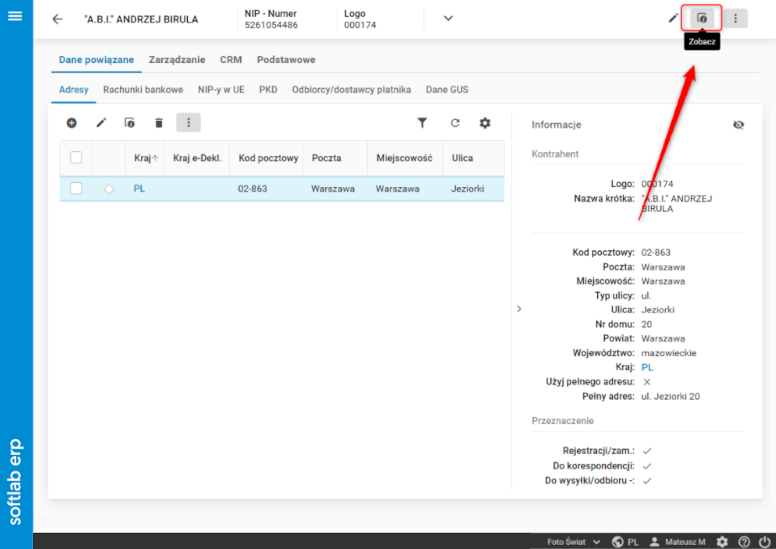
Task: Open PL country link in table row
Action: pyautogui.click(x=139, y=189)
